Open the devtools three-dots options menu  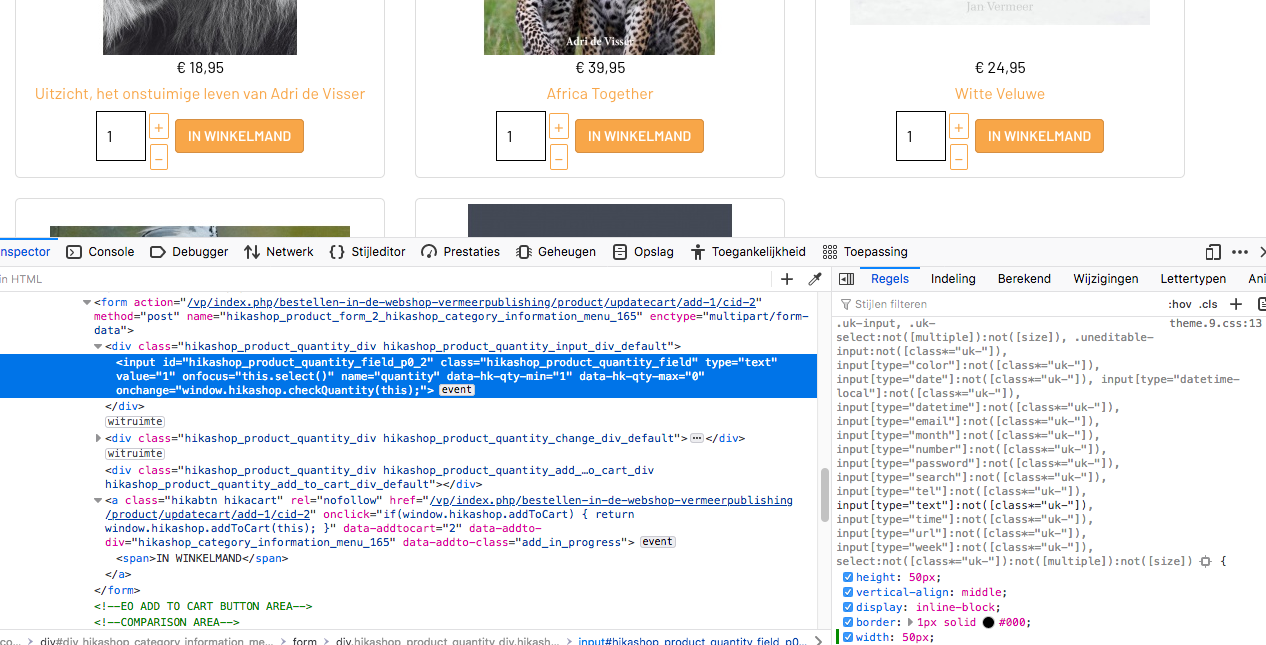pyautogui.click(x=1240, y=252)
